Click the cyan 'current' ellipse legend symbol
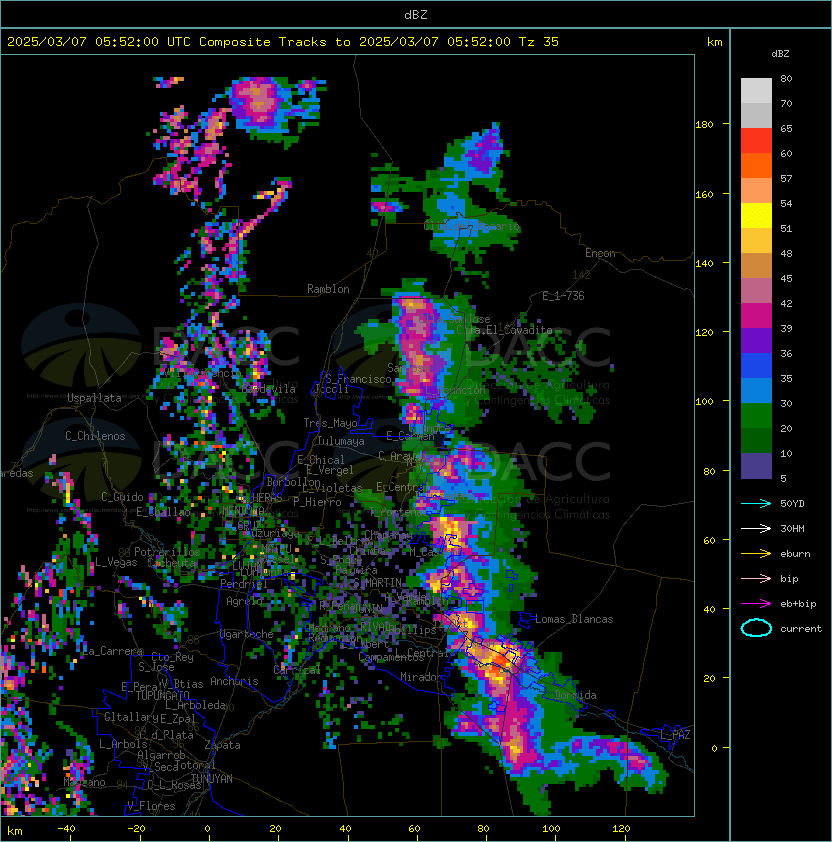The height and width of the screenshot is (842, 832). tap(756, 628)
